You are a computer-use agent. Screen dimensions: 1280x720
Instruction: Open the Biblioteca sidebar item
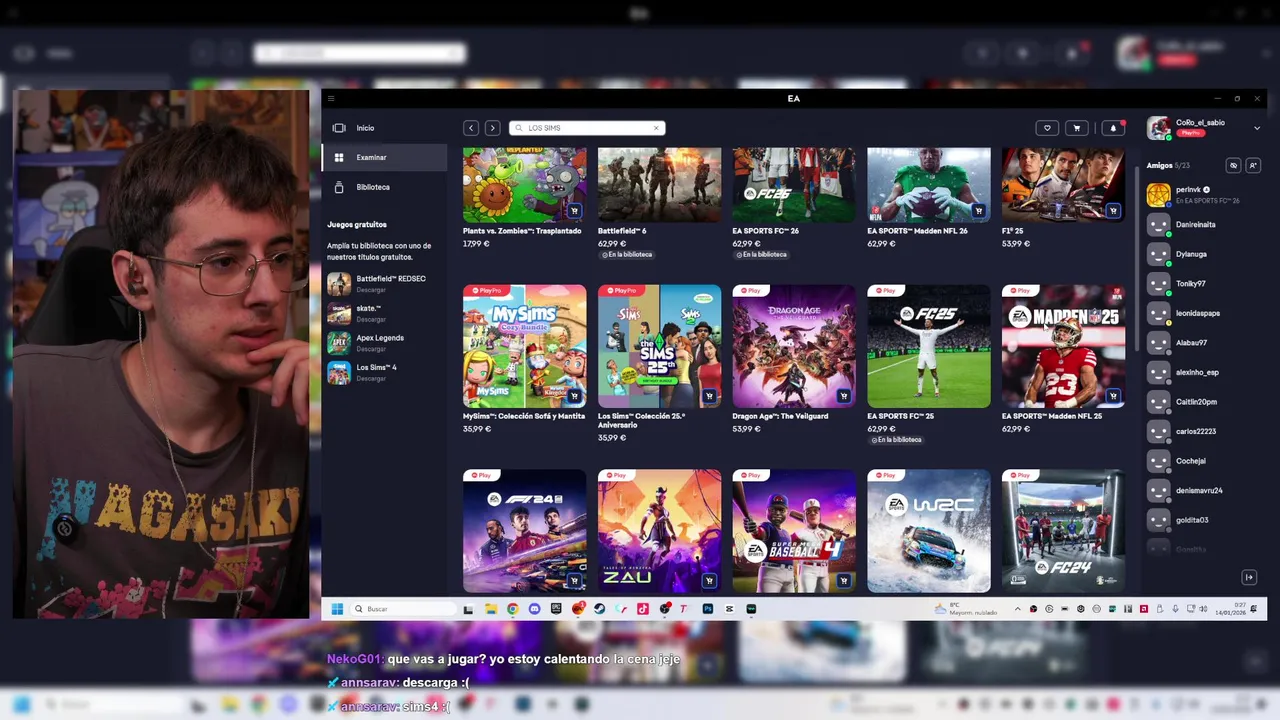click(x=384, y=187)
